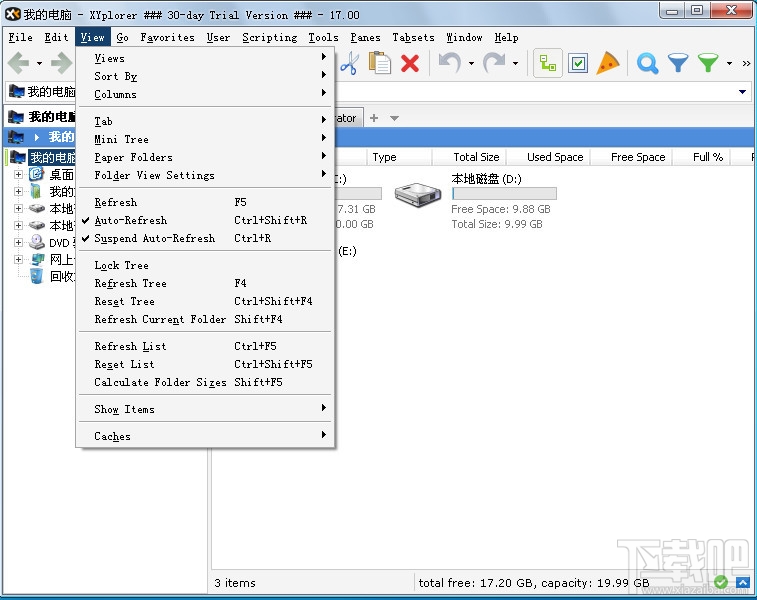The image size is (757, 600).
Task: Open the Mini Tree submenu
Action: [x=205, y=139]
